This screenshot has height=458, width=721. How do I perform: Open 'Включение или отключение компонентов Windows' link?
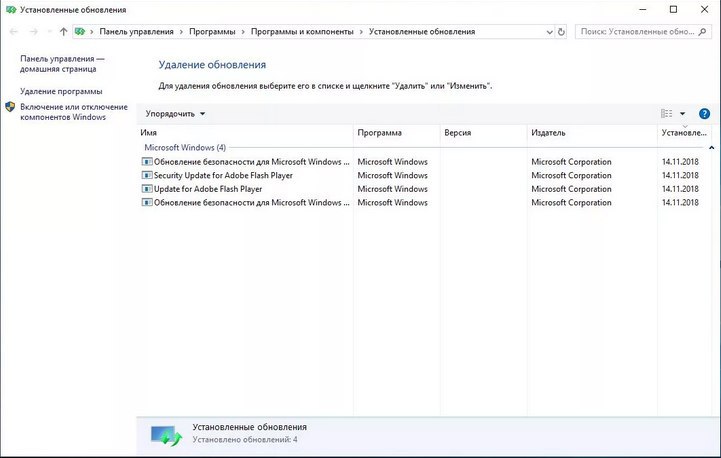74,112
